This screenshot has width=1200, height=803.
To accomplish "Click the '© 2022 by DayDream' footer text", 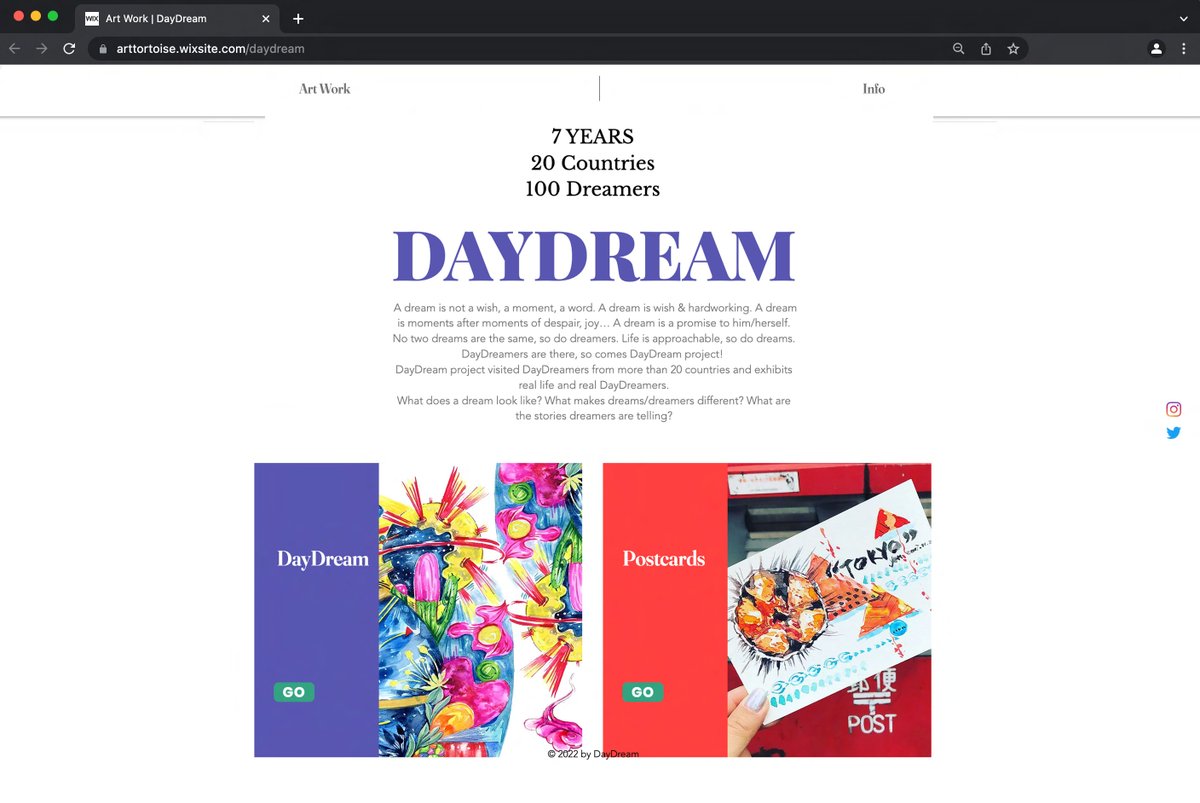I will (593, 754).
